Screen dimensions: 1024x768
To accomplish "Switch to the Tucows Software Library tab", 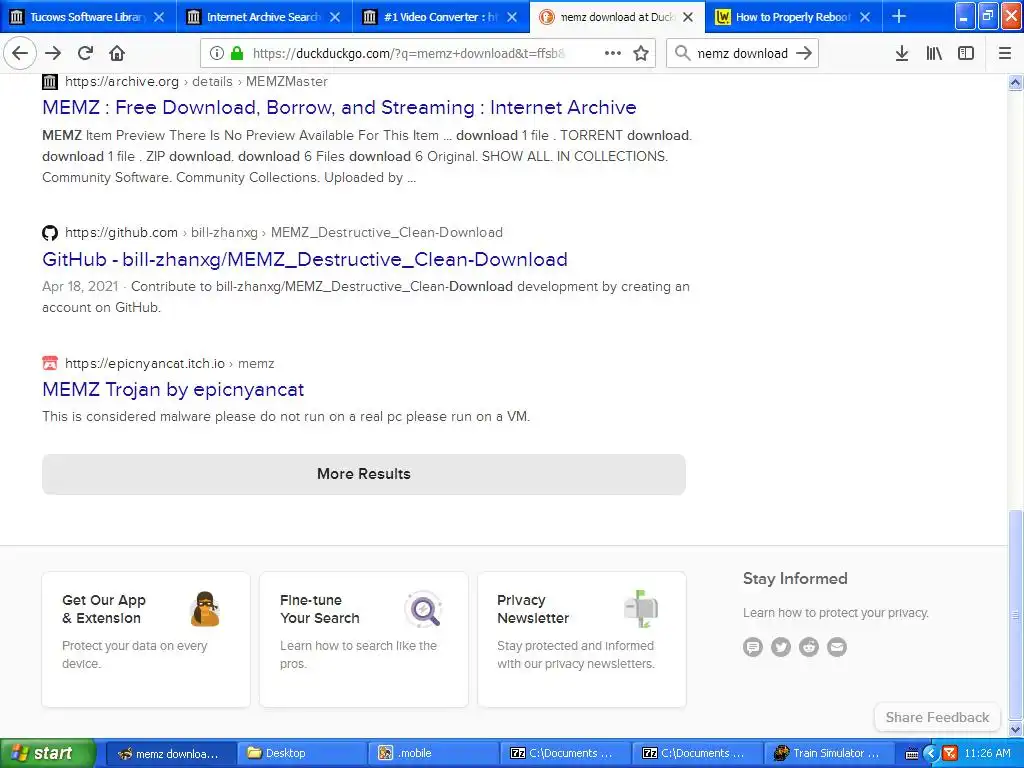I will coord(88,17).
